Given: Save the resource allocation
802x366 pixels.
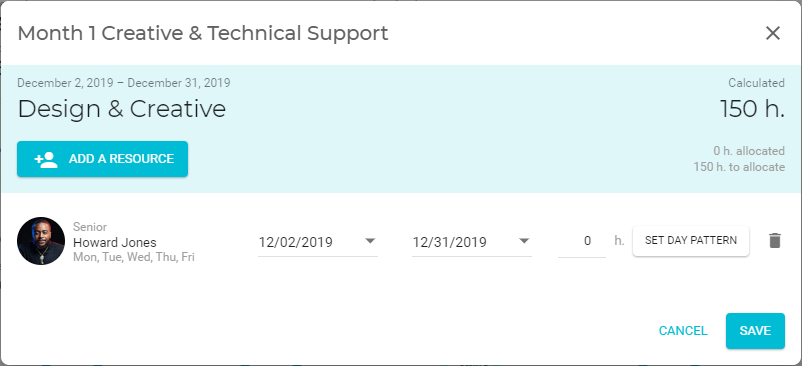Looking at the screenshot, I should (755, 331).
